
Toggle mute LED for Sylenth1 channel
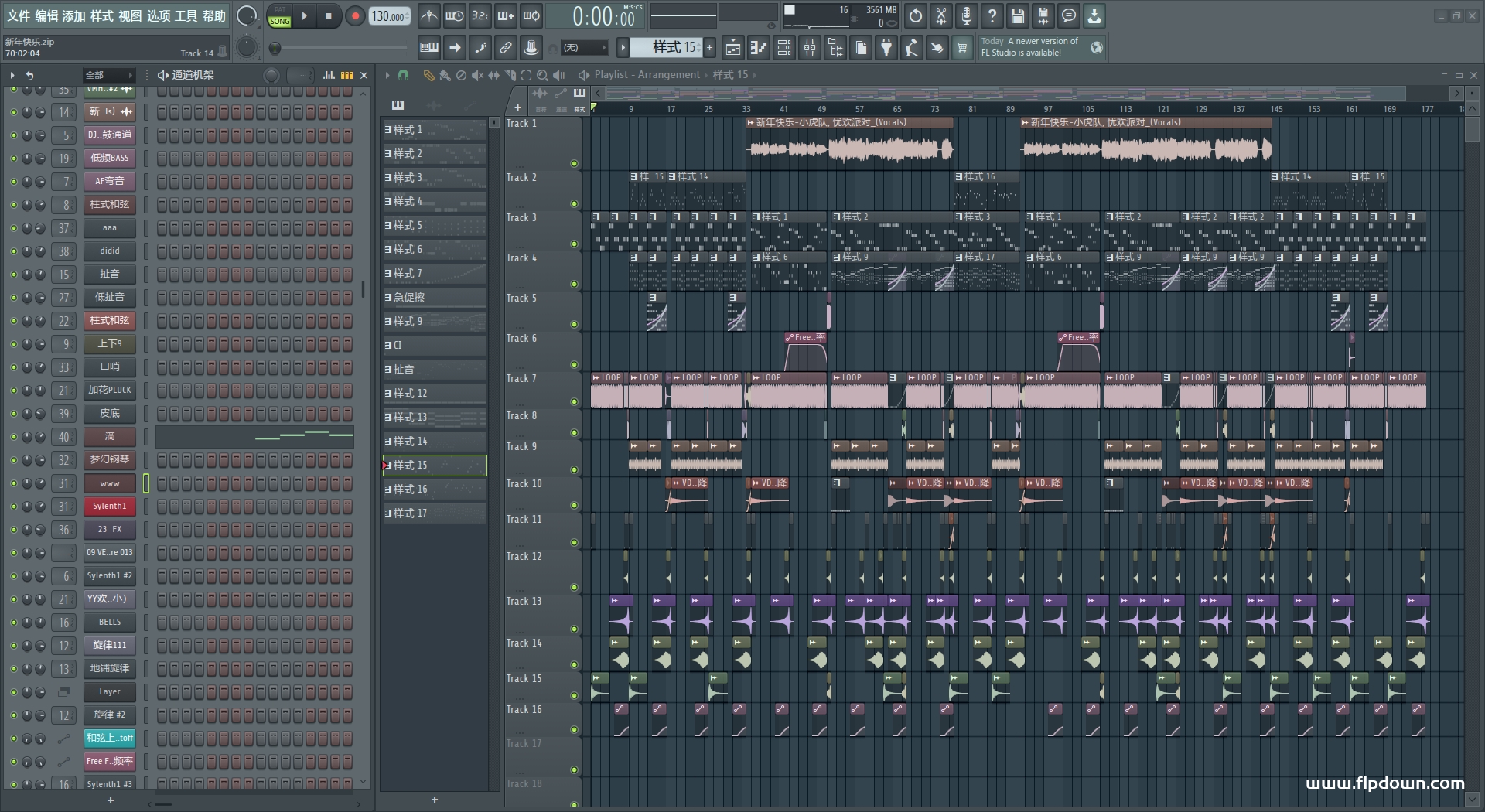[x=13, y=507]
